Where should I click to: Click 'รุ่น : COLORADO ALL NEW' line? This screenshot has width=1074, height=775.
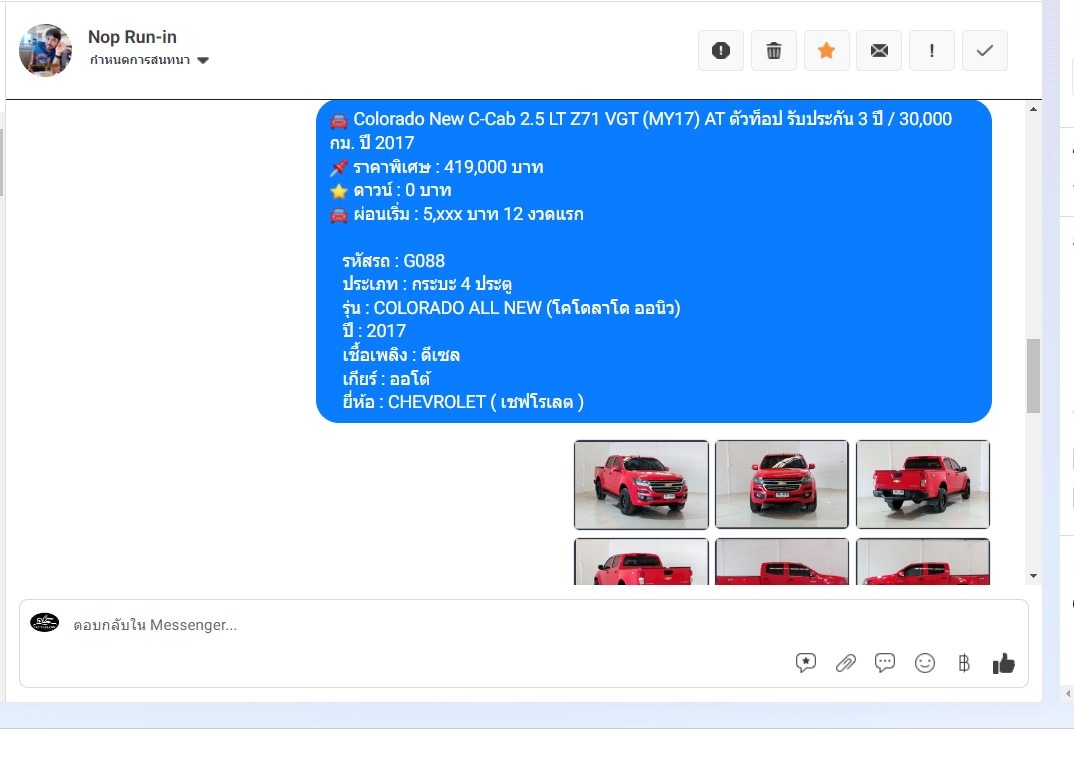(x=511, y=308)
